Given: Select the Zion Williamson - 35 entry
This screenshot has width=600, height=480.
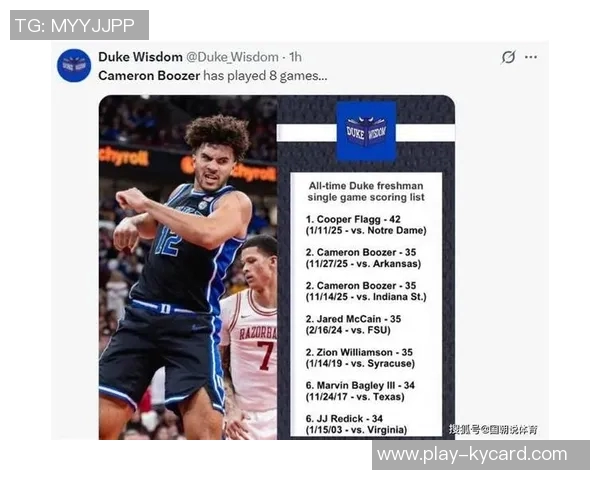Looking at the screenshot, I should pos(360,358).
